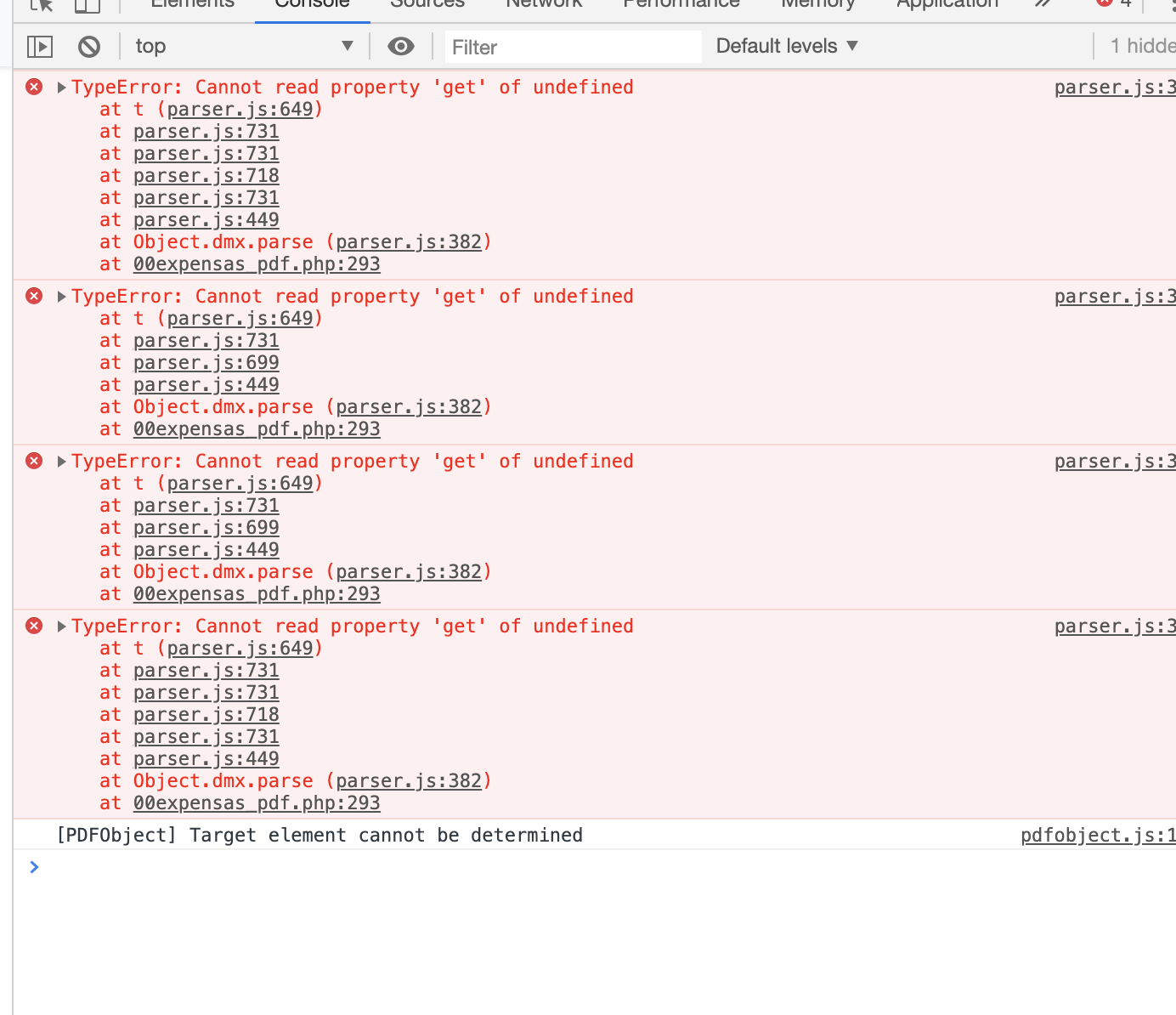The image size is (1176, 1015).
Task: Open parser.js:382 link in the first error
Action: pos(409,242)
